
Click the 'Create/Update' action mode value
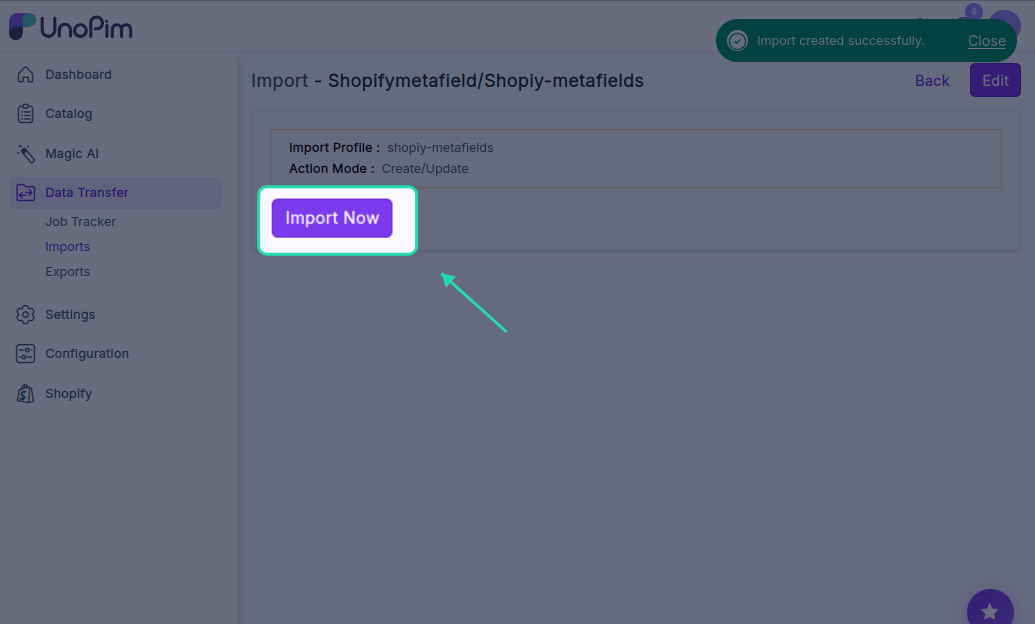tap(425, 169)
